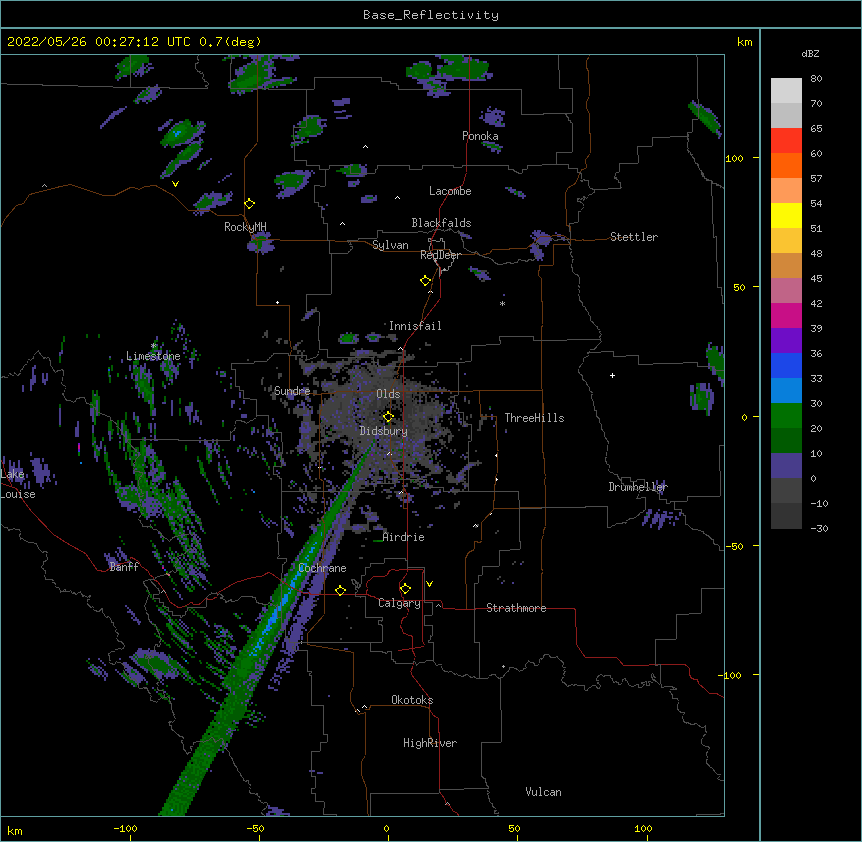Select the RedDeer city label
862x842 pixels.
point(440,255)
